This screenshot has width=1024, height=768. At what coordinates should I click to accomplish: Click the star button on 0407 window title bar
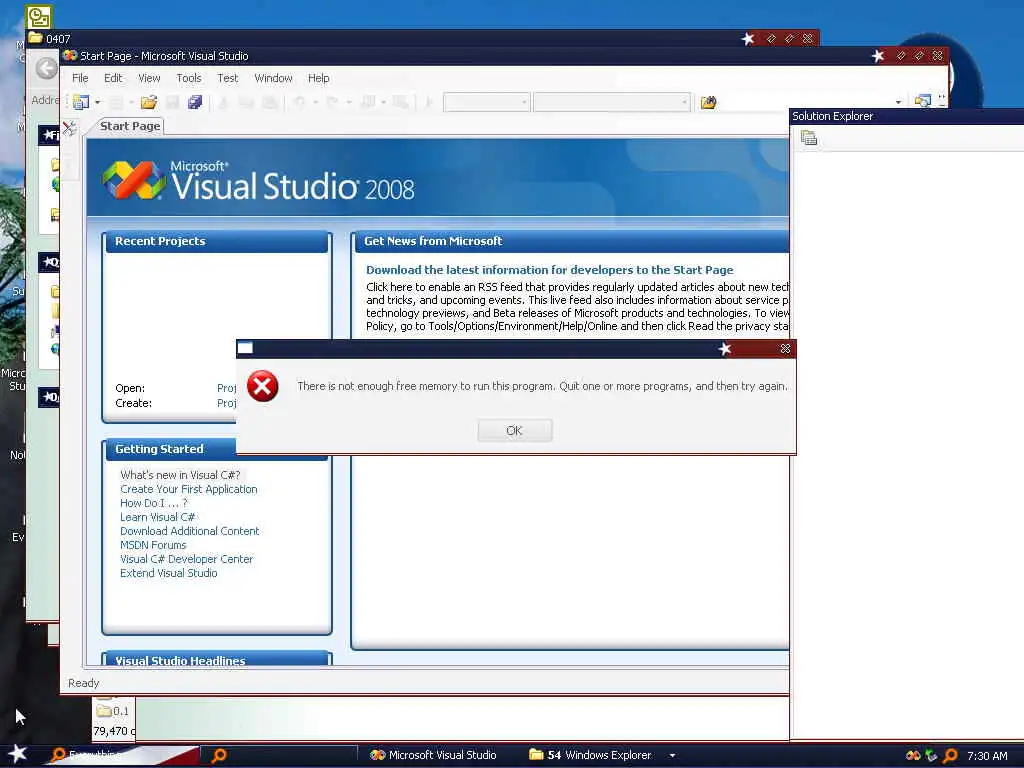pyautogui.click(x=748, y=39)
